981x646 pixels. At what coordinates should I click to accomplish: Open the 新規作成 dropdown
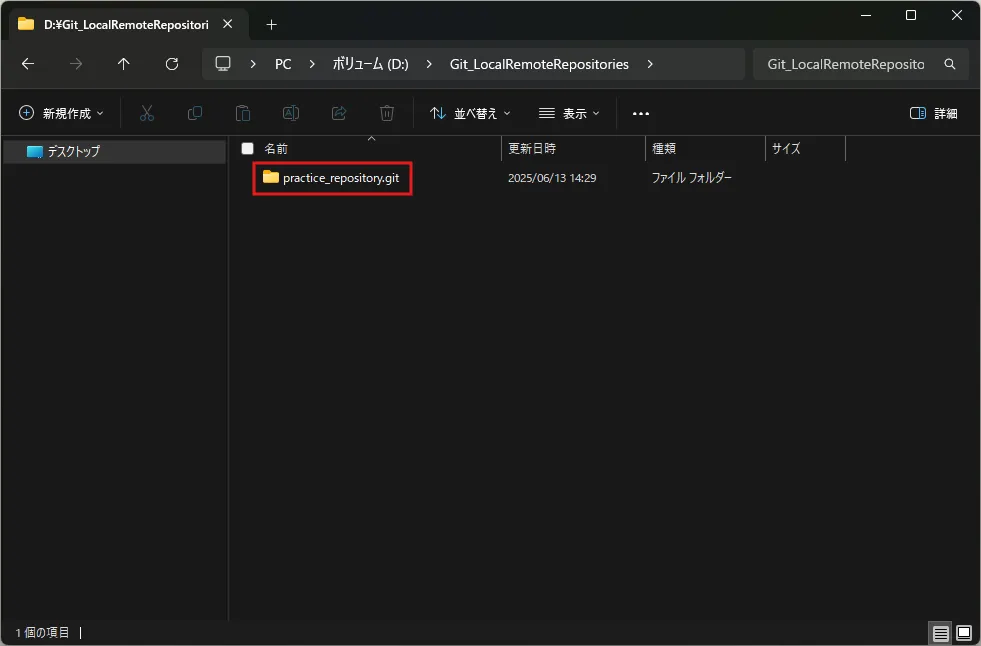pyautogui.click(x=61, y=113)
